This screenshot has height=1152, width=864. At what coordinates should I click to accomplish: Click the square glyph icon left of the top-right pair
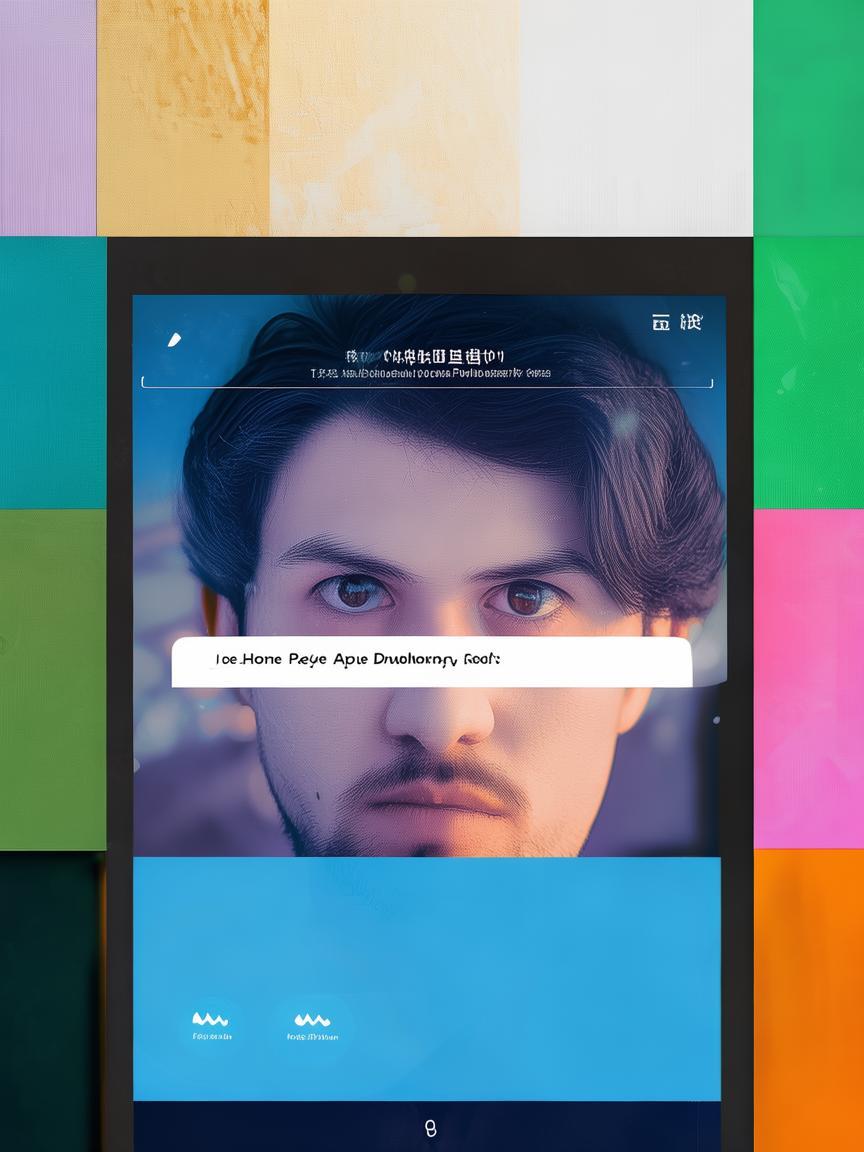pyautogui.click(x=661, y=322)
